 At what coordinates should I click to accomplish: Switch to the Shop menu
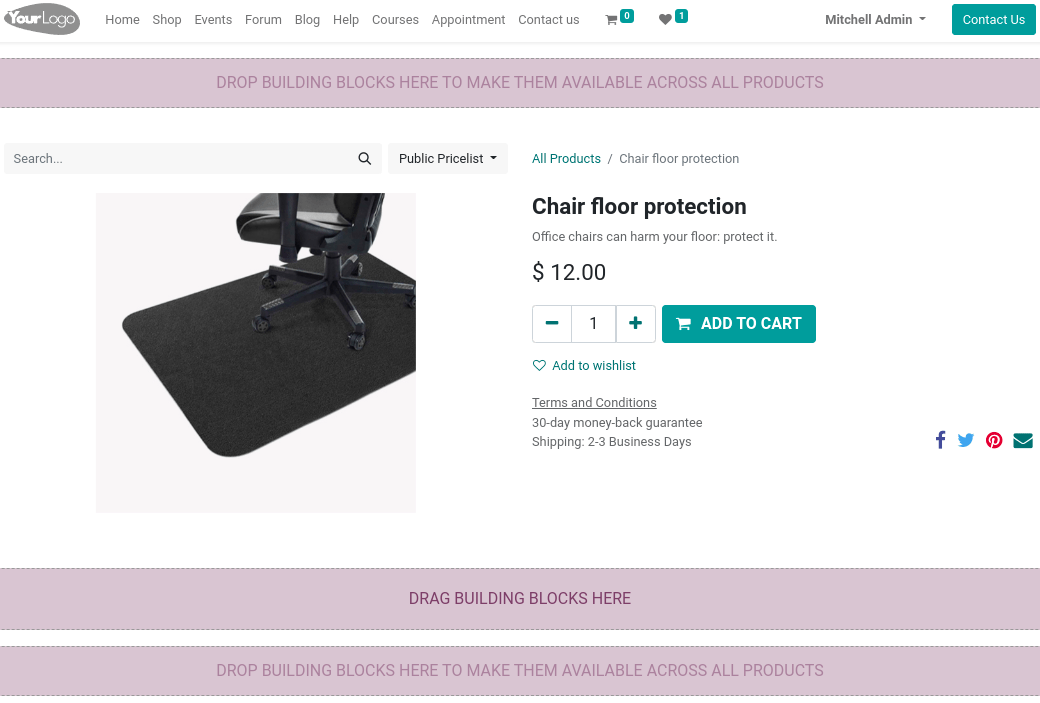[x=166, y=19]
